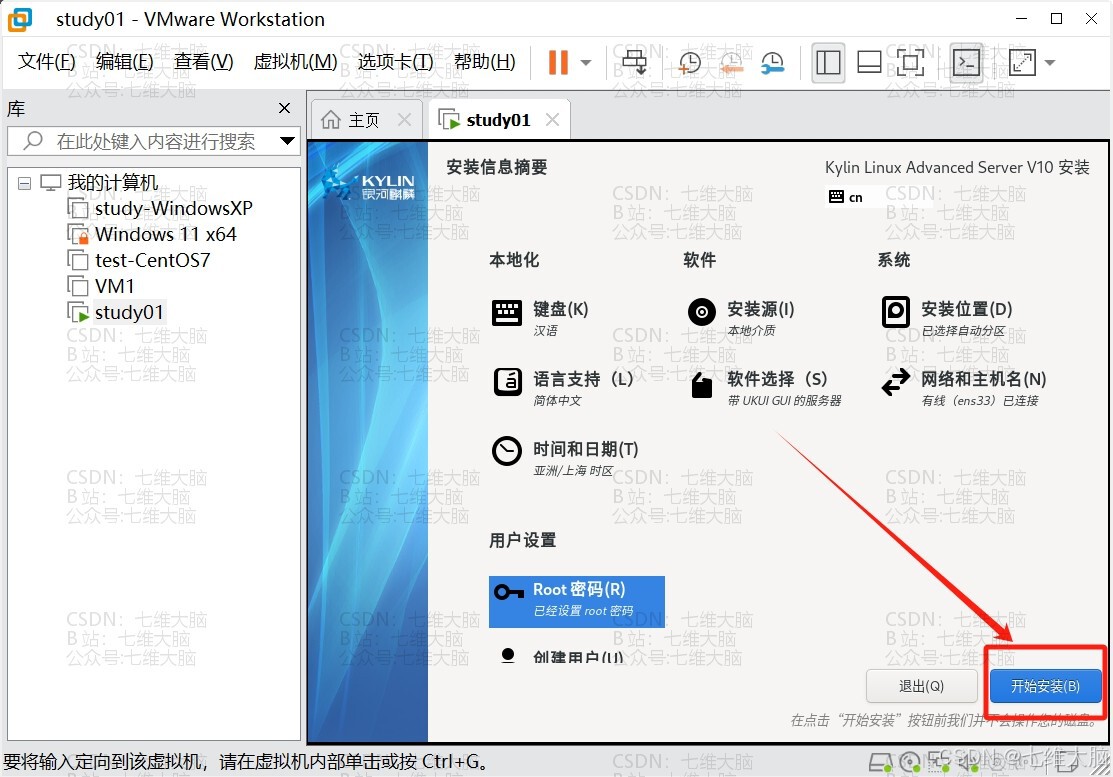Click the network adapter status bar icon

[939, 763]
